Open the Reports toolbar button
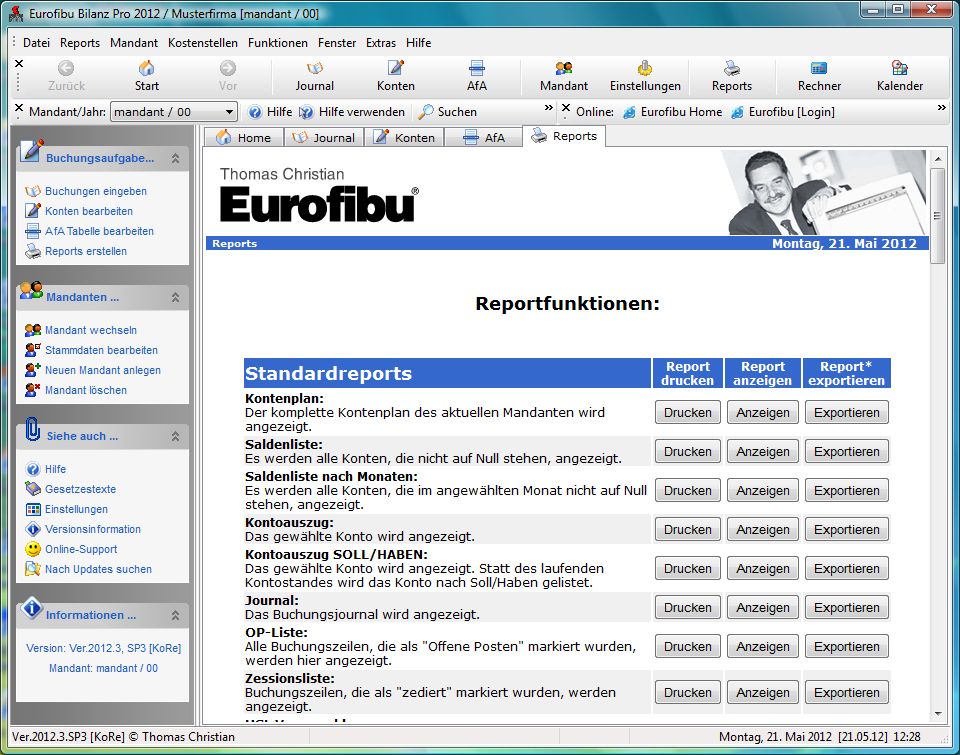960x755 pixels. pyautogui.click(x=732, y=77)
